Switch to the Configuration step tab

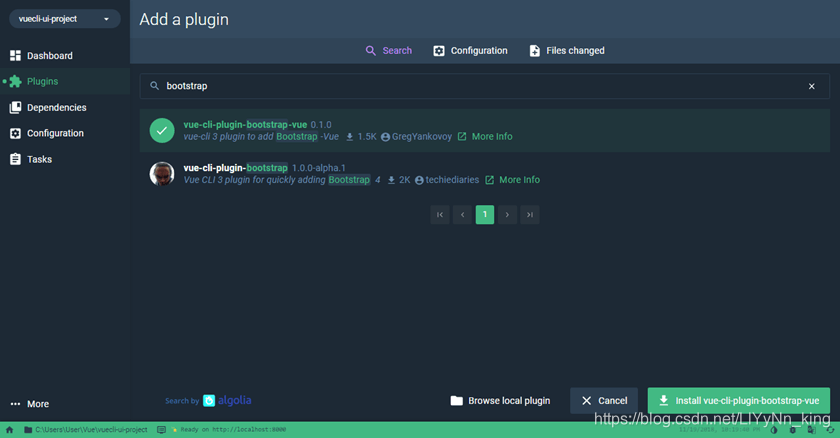click(x=470, y=51)
